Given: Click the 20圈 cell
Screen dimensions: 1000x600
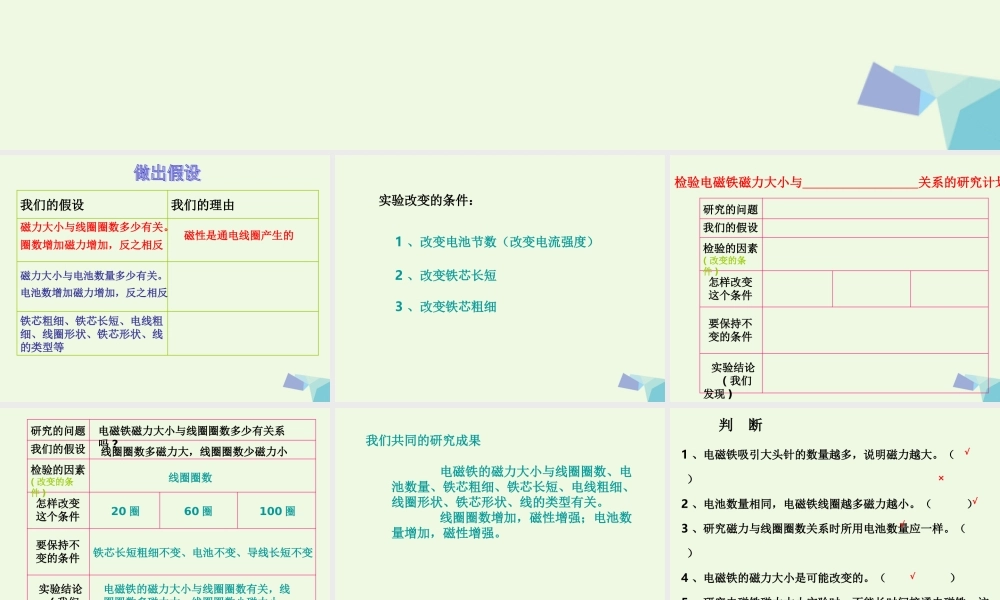Looking at the screenshot, I should (125, 511).
